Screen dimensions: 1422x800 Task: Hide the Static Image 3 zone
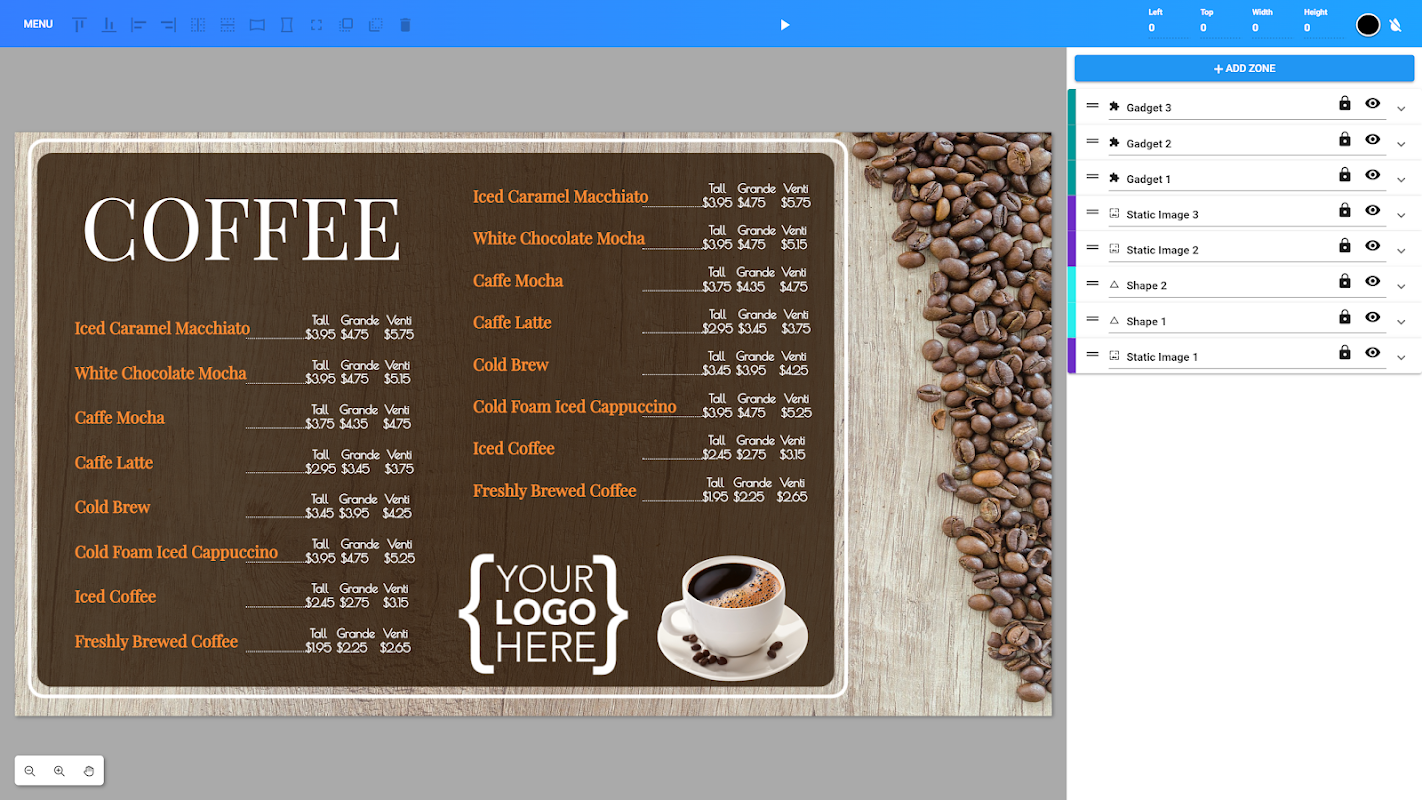(1373, 210)
